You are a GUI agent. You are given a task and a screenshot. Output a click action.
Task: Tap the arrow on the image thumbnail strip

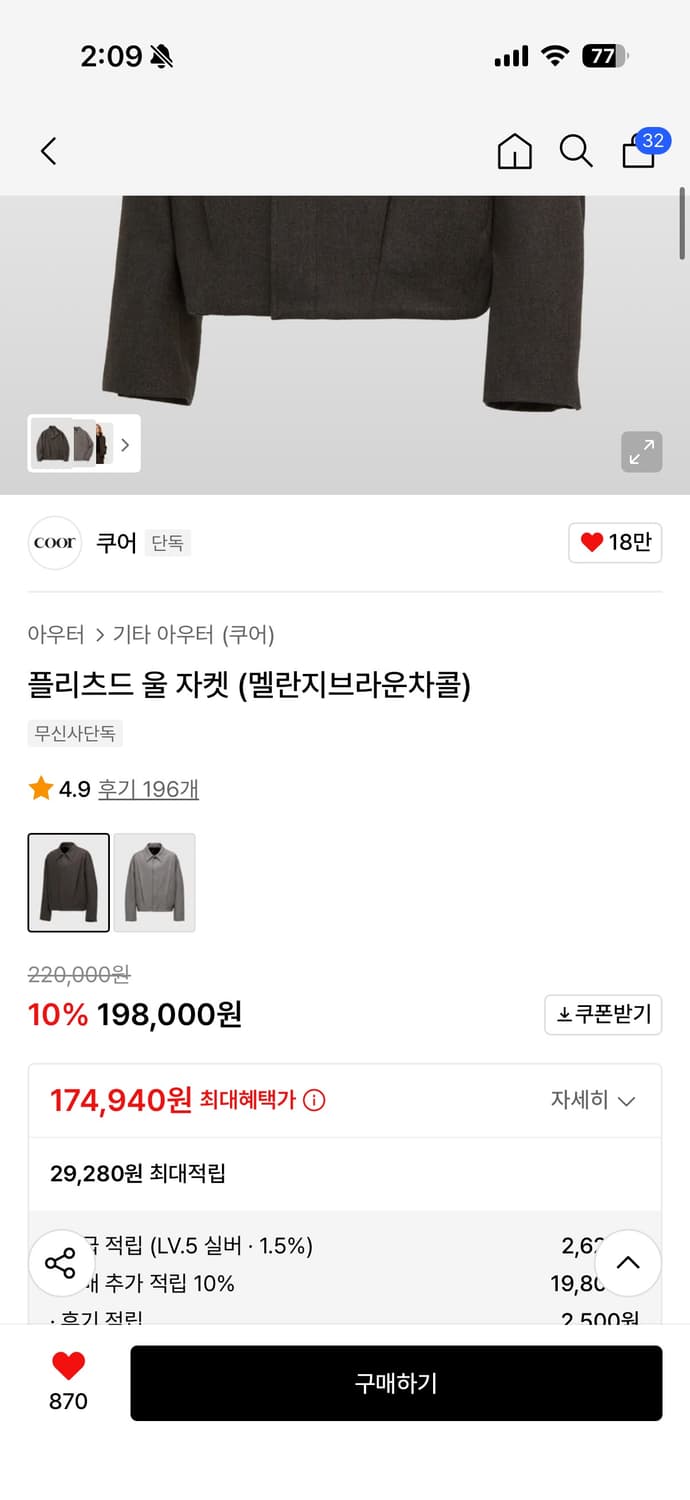[x=124, y=443]
